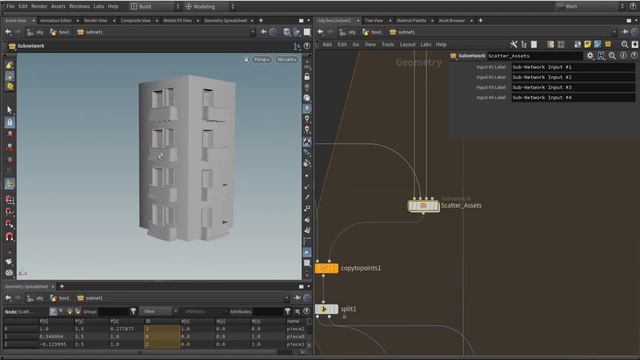Screen dimensions: 640x360
Task: Add a new tab to the network editor pane
Action: click(x=480, y=20)
